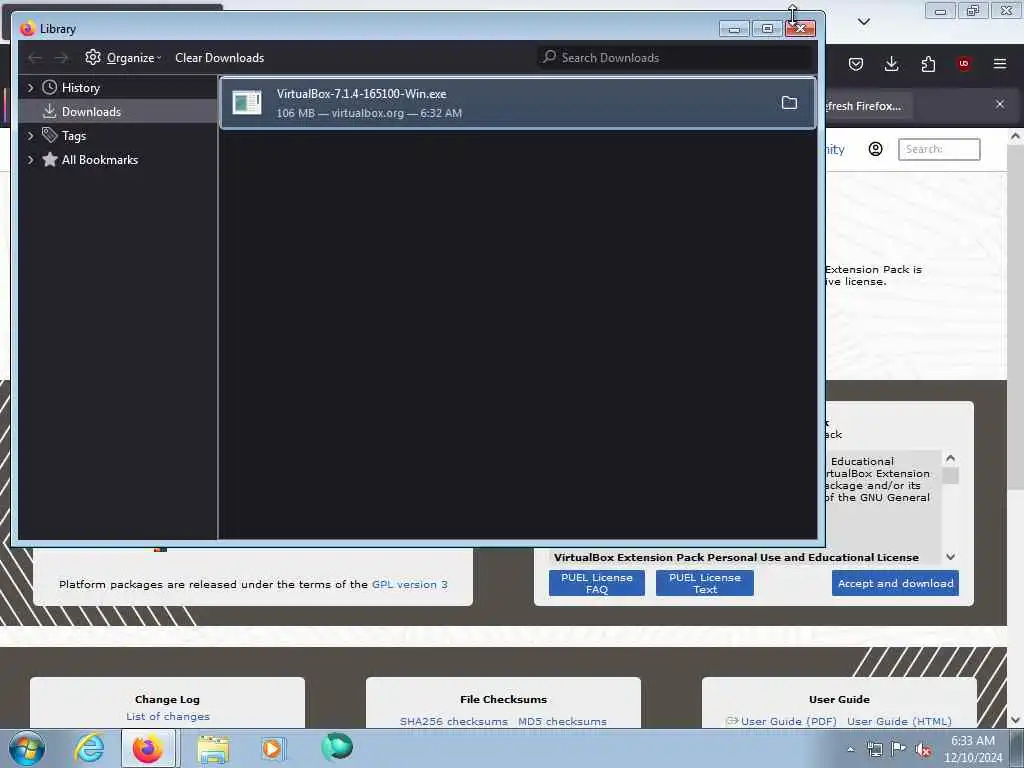Viewport: 1024px width, 768px height.
Task: Dismiss the Refresh Firefox notification bar
Action: pos(1000,104)
